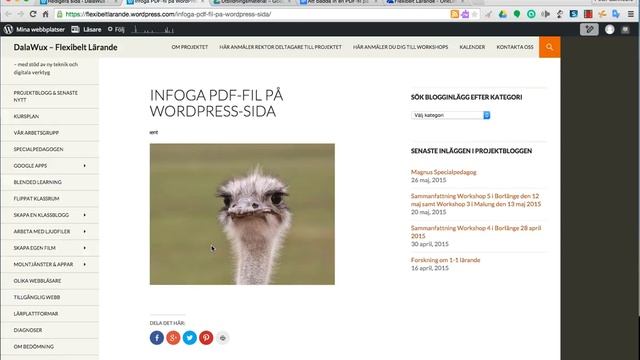Share the post on Pinterest

206,338
